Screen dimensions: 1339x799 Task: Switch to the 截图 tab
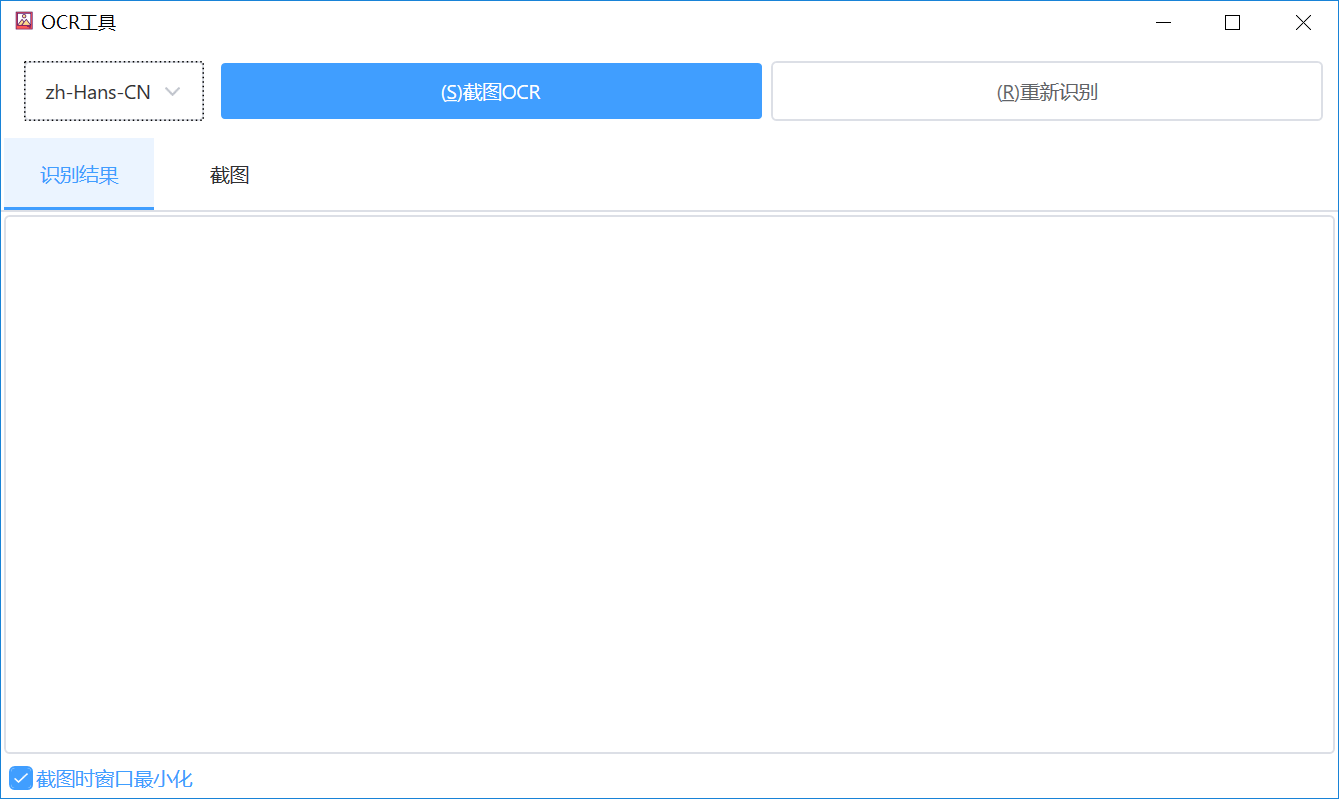point(229,175)
